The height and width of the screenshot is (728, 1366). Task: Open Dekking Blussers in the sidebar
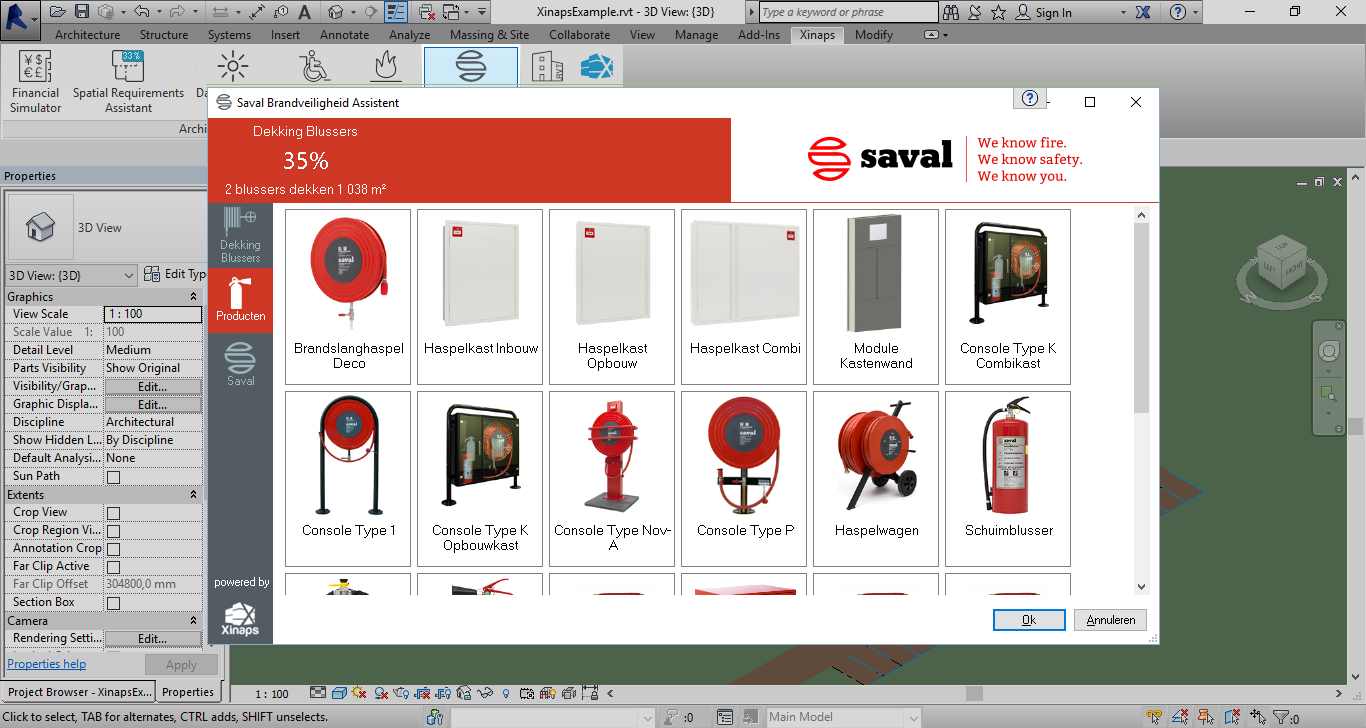click(240, 236)
